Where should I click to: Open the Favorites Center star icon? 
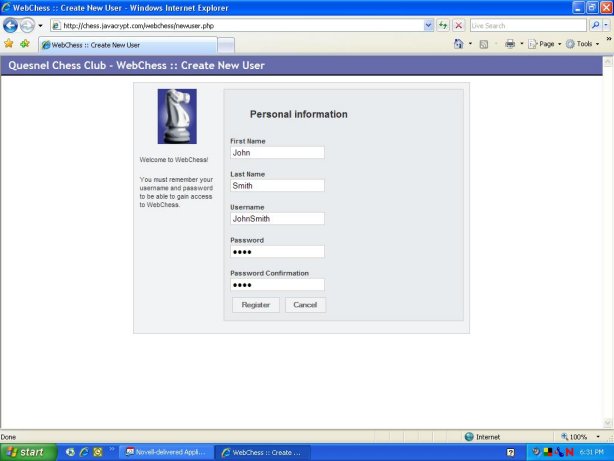9,43
